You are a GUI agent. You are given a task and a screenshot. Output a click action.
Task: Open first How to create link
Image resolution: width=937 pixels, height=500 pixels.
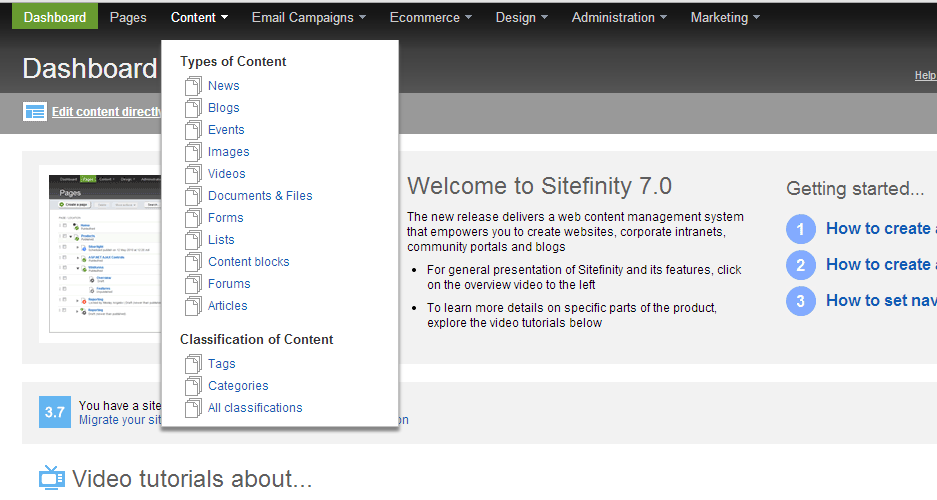(x=881, y=229)
